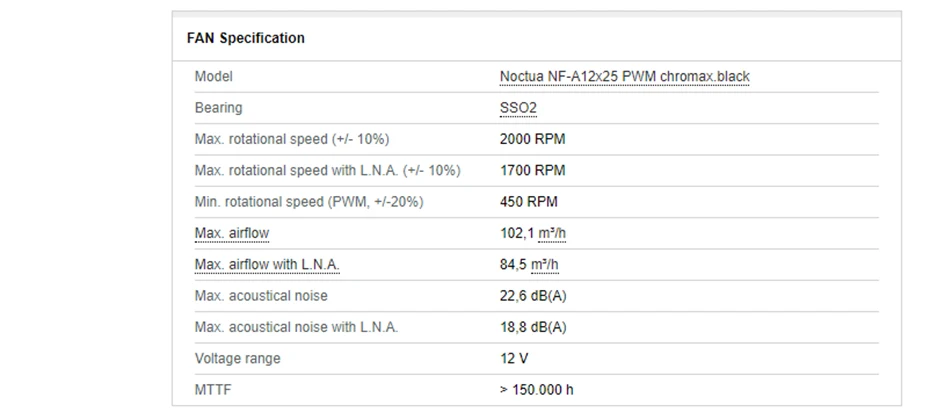Select the "Voltage range" row label
The height and width of the screenshot is (419, 930).
coord(237,358)
